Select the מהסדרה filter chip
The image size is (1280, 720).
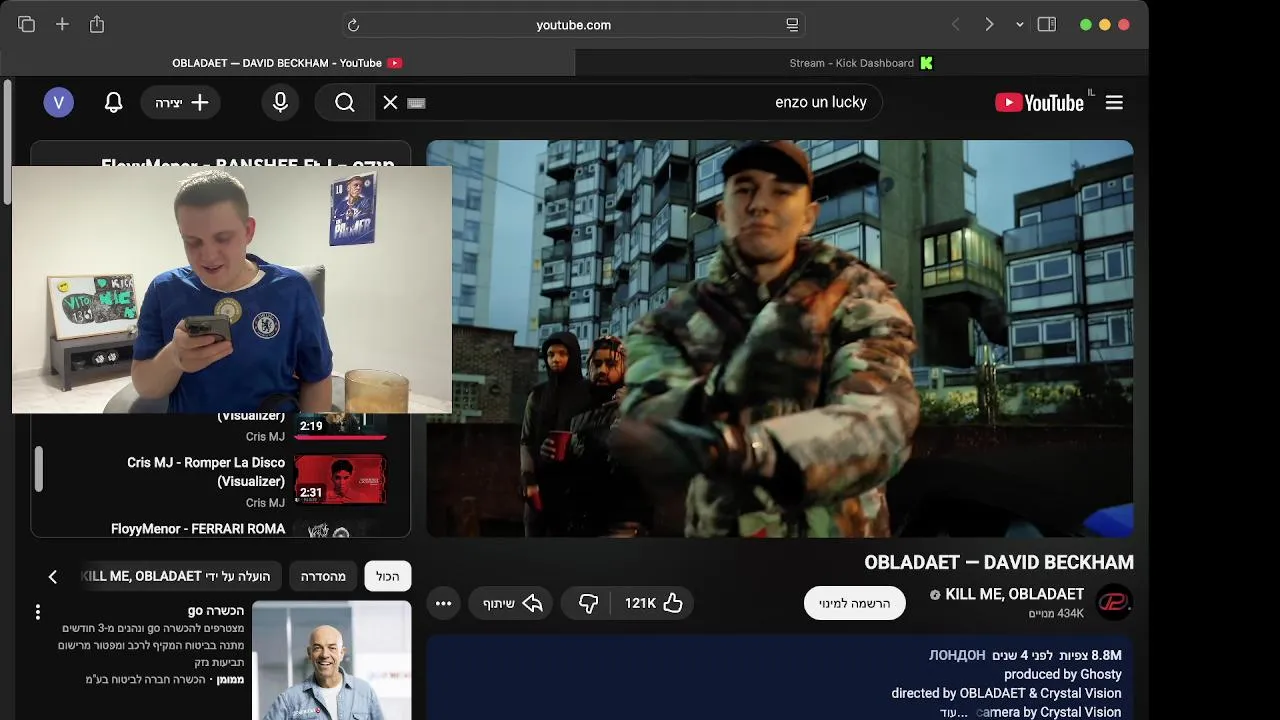click(x=323, y=576)
